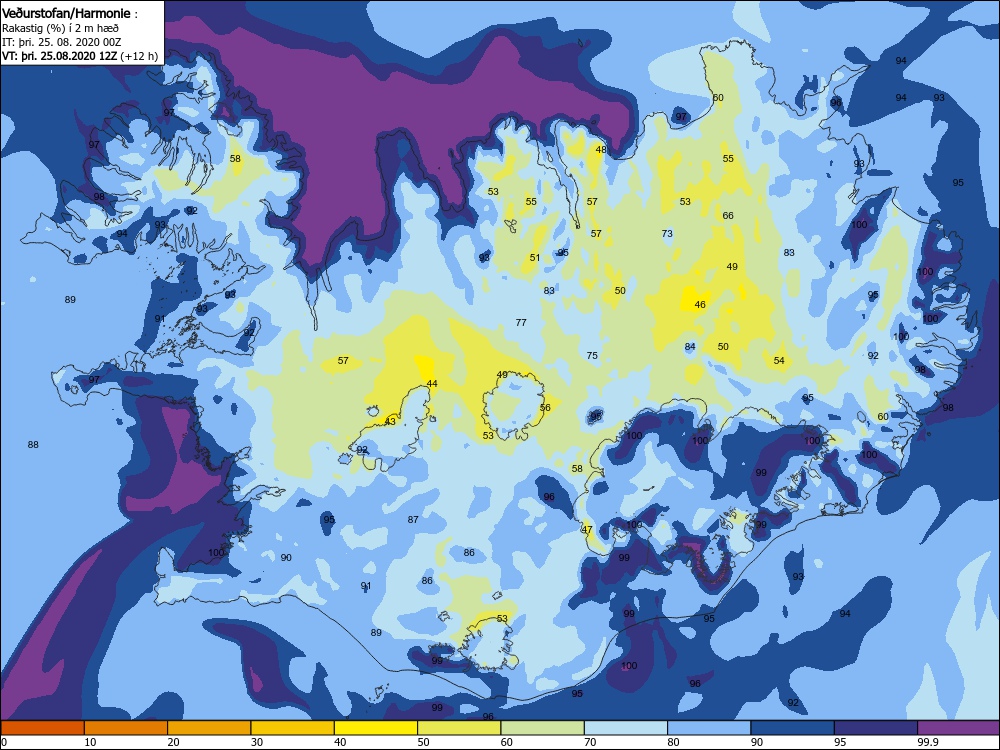Click the humidity value 77 on the map
This screenshot has width=1000, height=750.
pyautogui.click(x=521, y=323)
